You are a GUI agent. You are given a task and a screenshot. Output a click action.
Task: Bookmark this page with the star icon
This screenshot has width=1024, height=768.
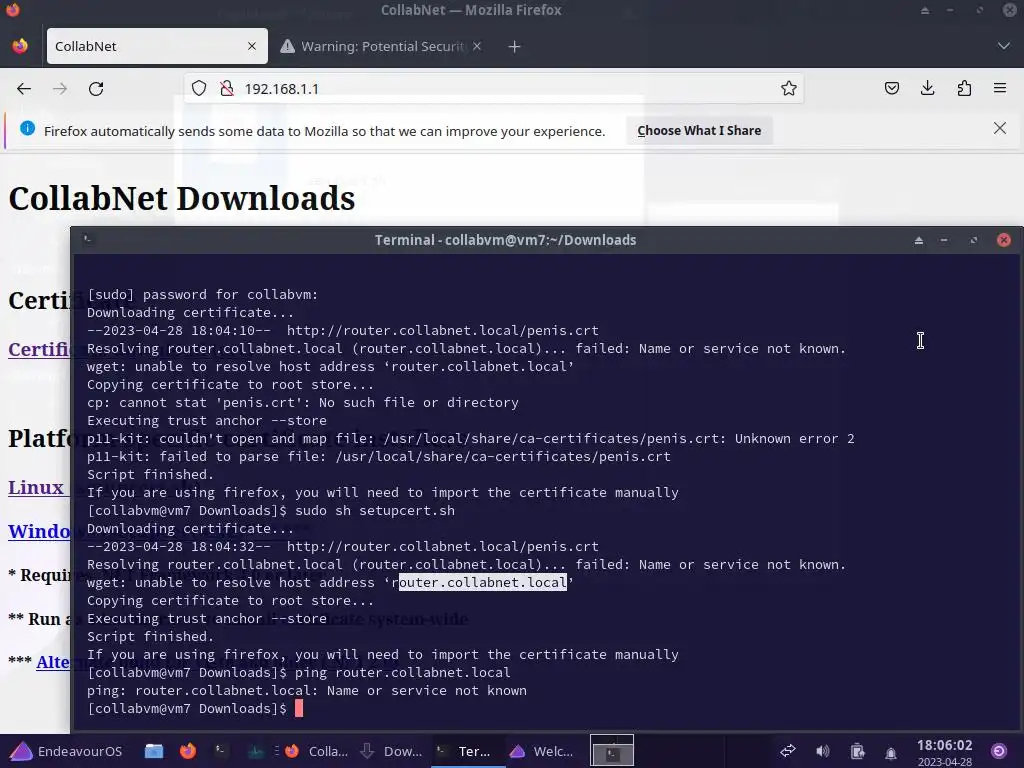pyautogui.click(x=789, y=88)
